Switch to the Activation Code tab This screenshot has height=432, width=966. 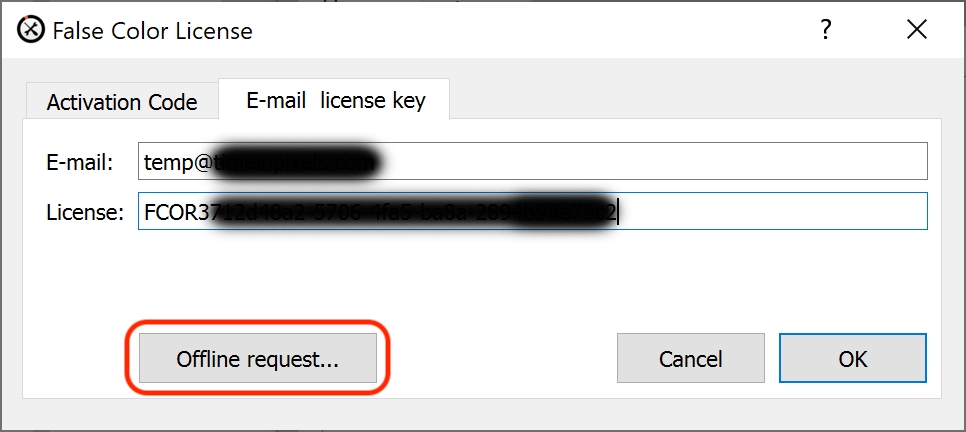tap(122, 102)
